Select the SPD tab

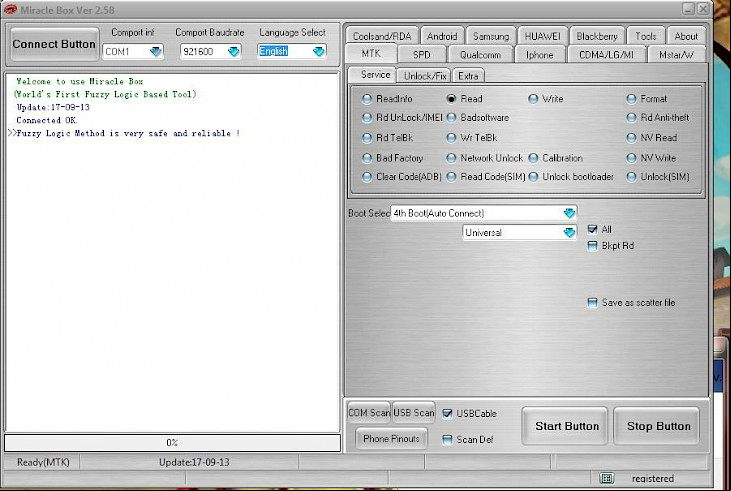pyautogui.click(x=421, y=55)
